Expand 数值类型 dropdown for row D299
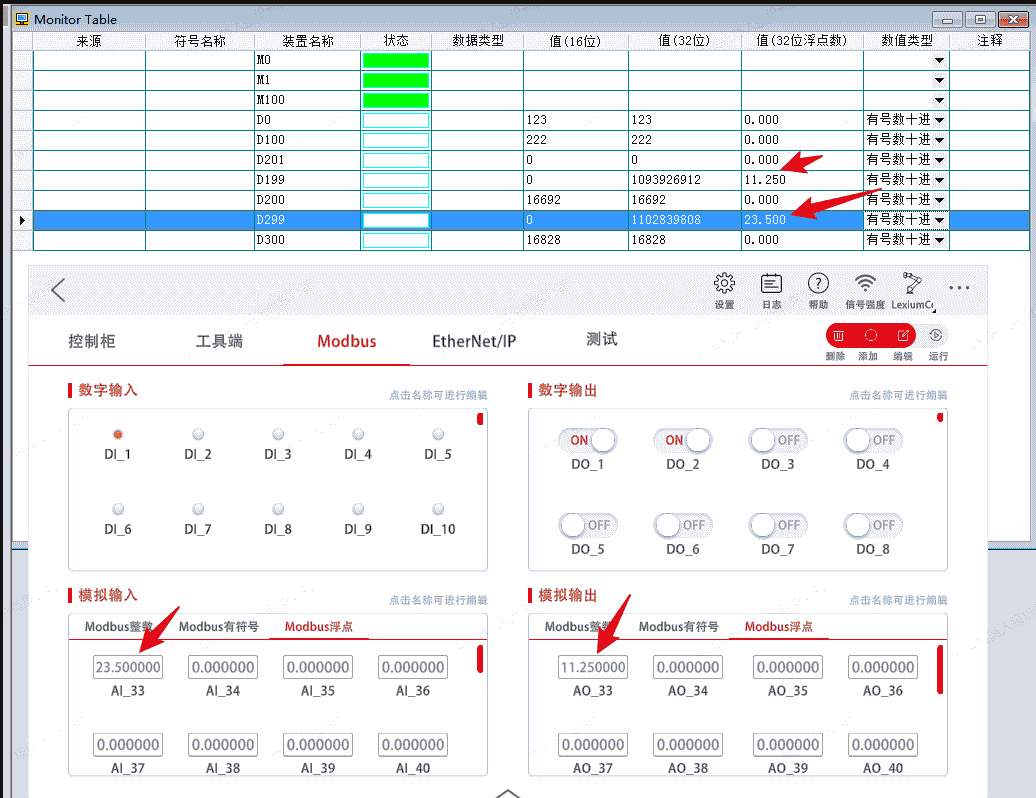Image resolution: width=1036 pixels, height=798 pixels. (x=939, y=220)
